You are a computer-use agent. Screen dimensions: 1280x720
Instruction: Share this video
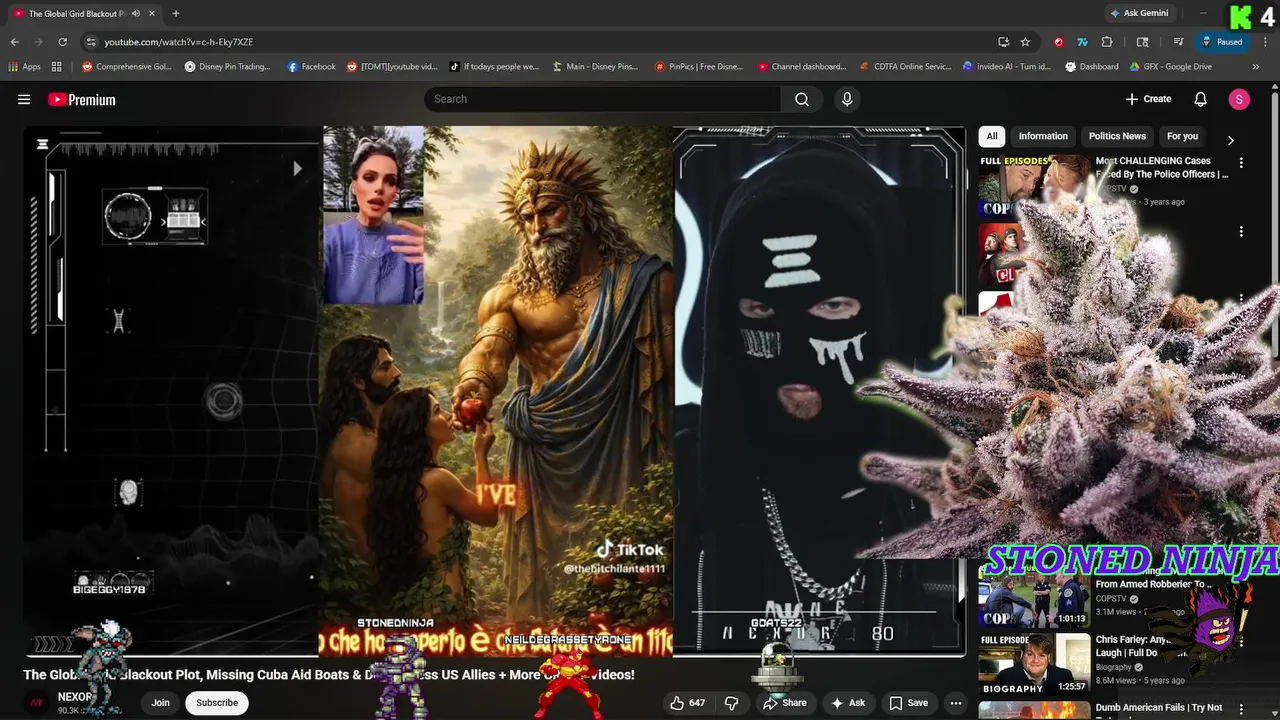tap(785, 703)
